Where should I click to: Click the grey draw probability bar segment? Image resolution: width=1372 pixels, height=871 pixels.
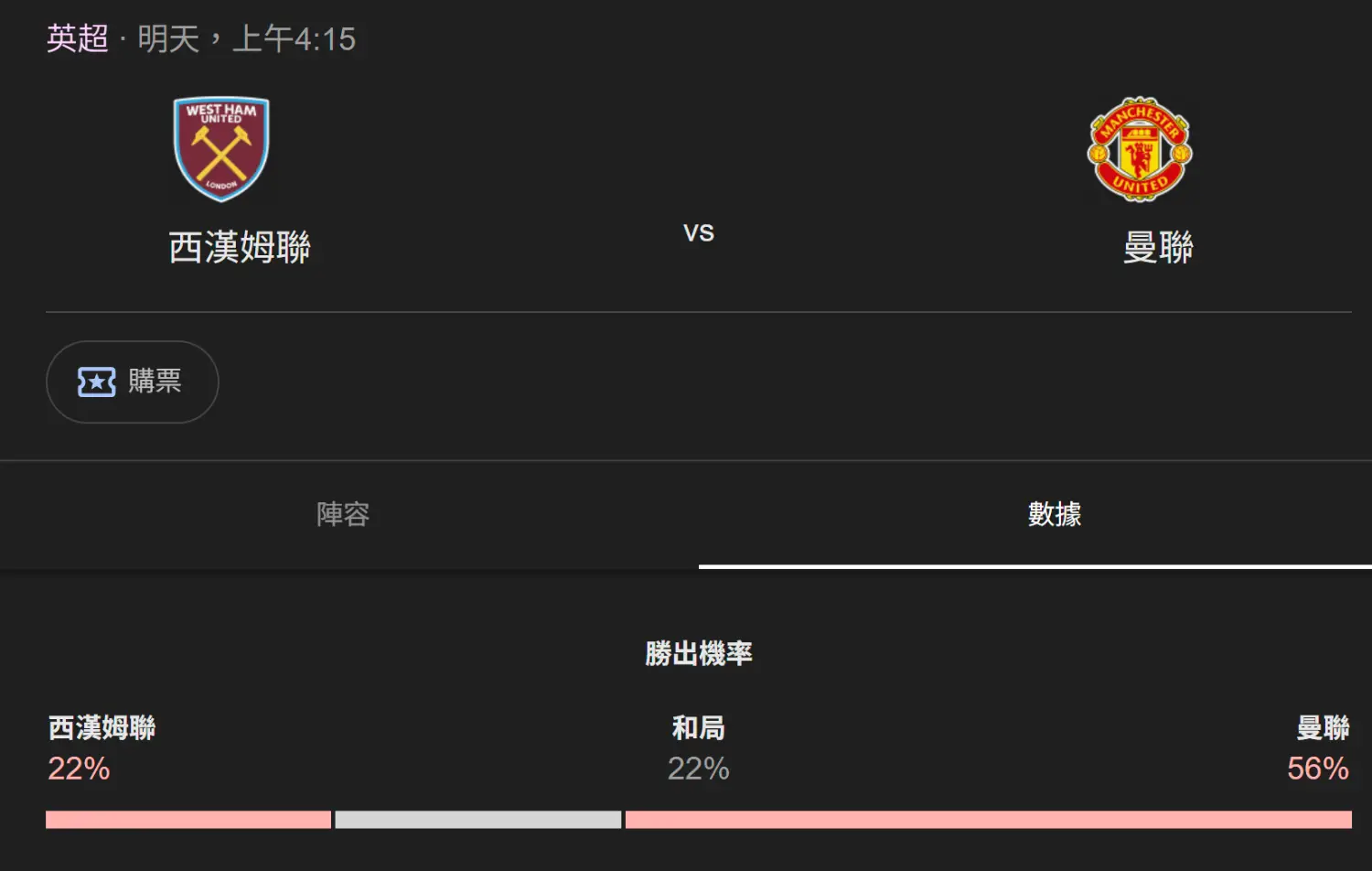pyautogui.click(x=477, y=820)
